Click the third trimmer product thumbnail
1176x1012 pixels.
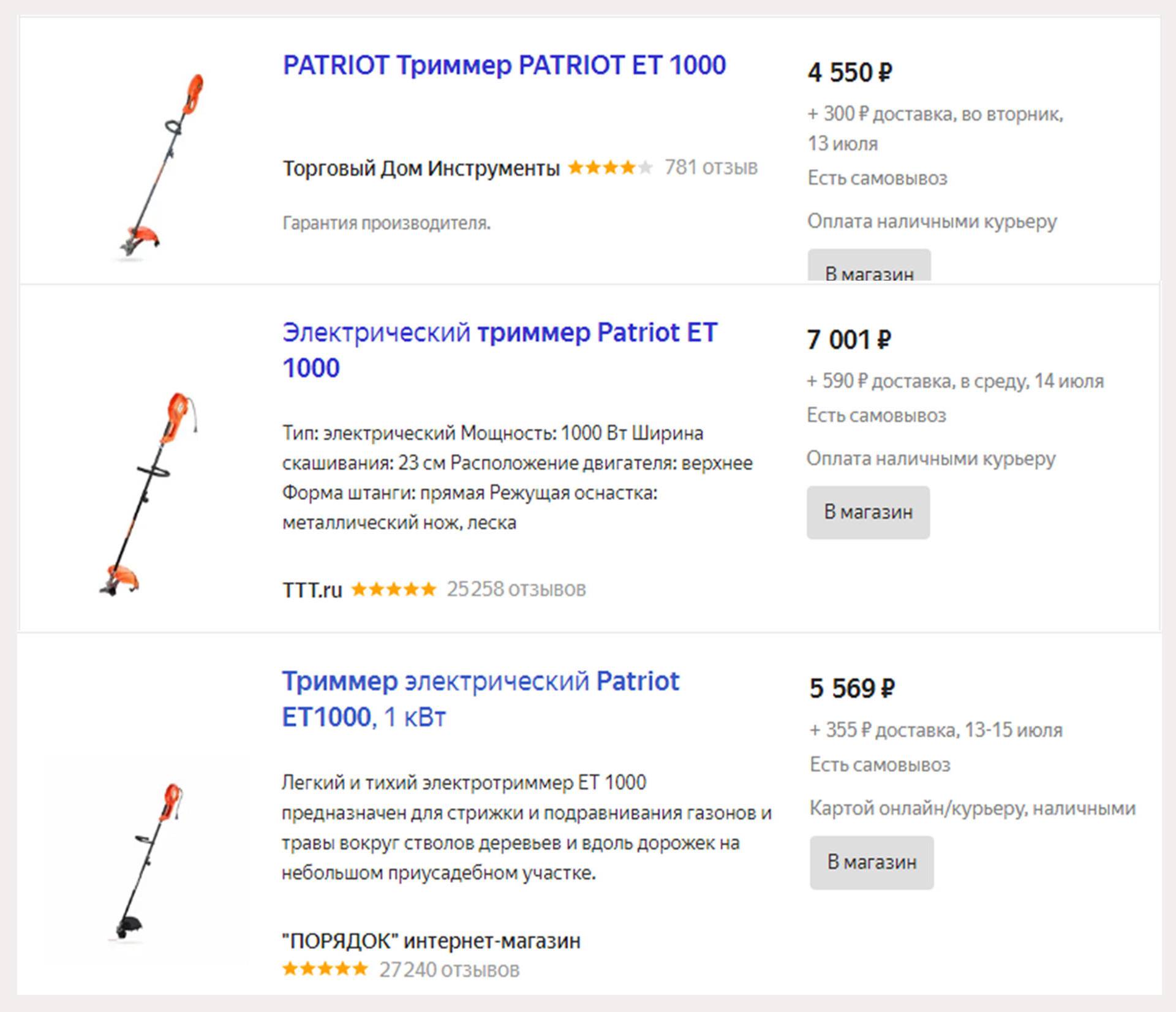(x=150, y=861)
